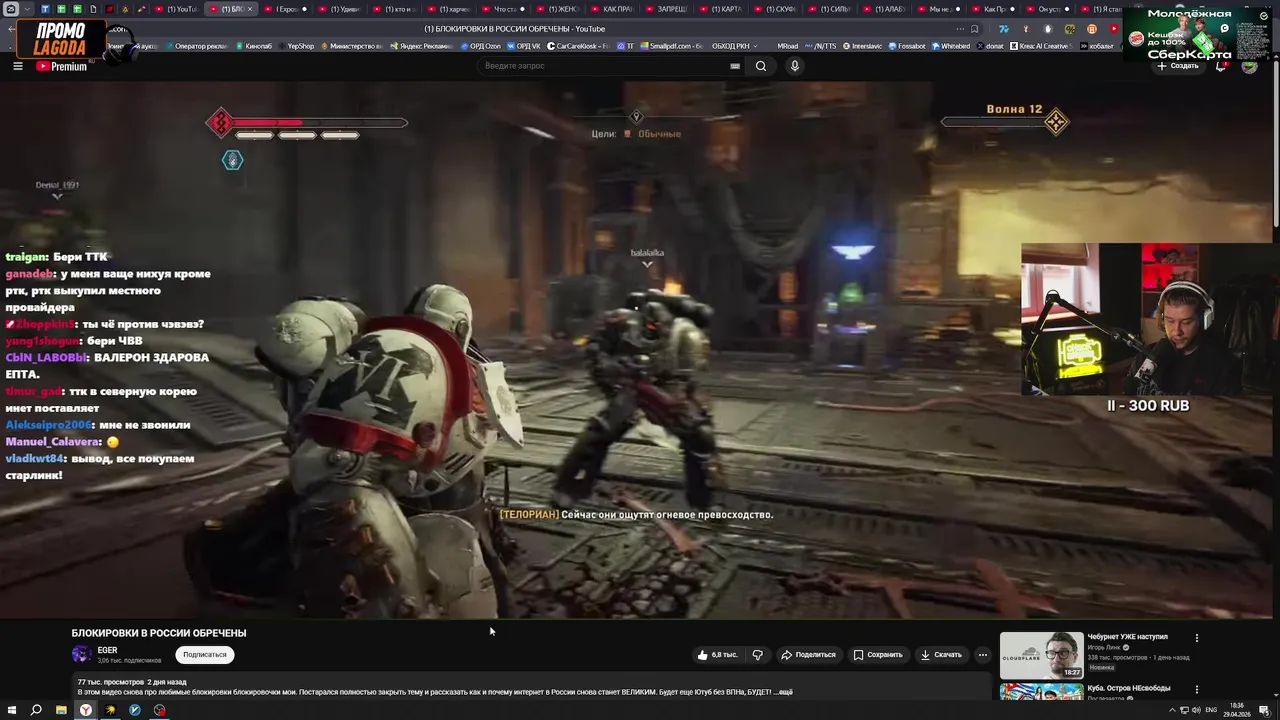This screenshot has height=720, width=1280.
Task: Share the video via Поделиться
Action: pyautogui.click(x=808, y=655)
